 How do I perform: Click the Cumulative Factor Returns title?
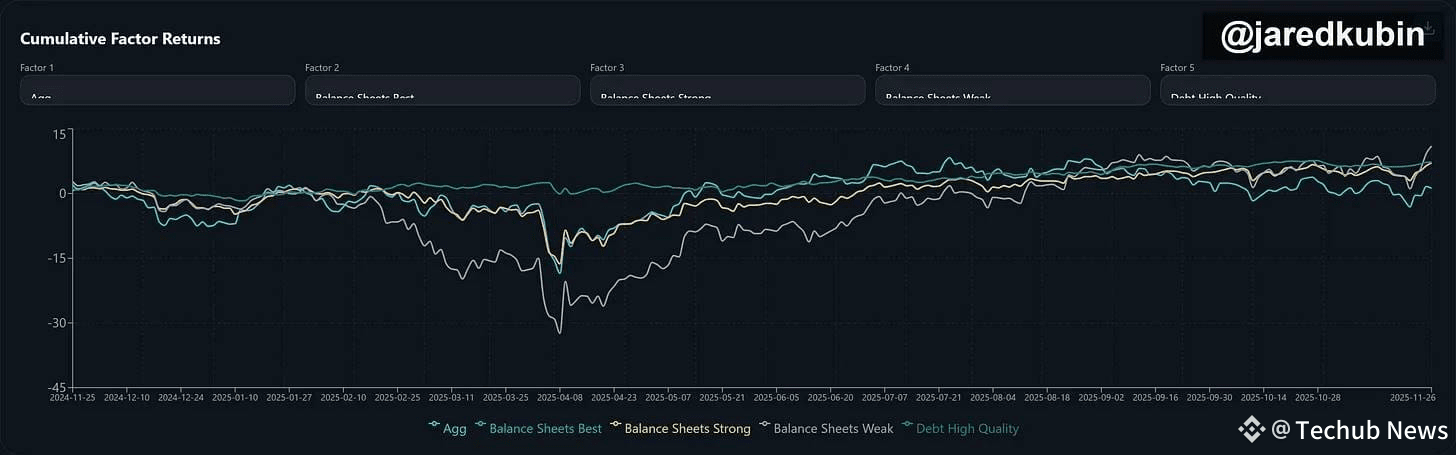(120, 39)
